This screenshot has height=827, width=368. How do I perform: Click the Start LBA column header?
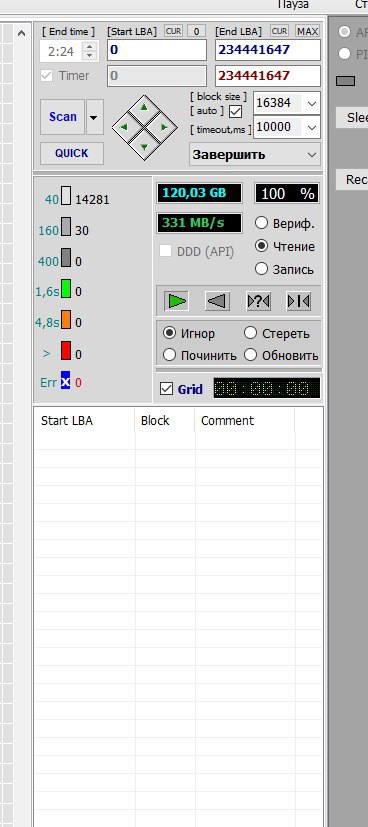84,420
